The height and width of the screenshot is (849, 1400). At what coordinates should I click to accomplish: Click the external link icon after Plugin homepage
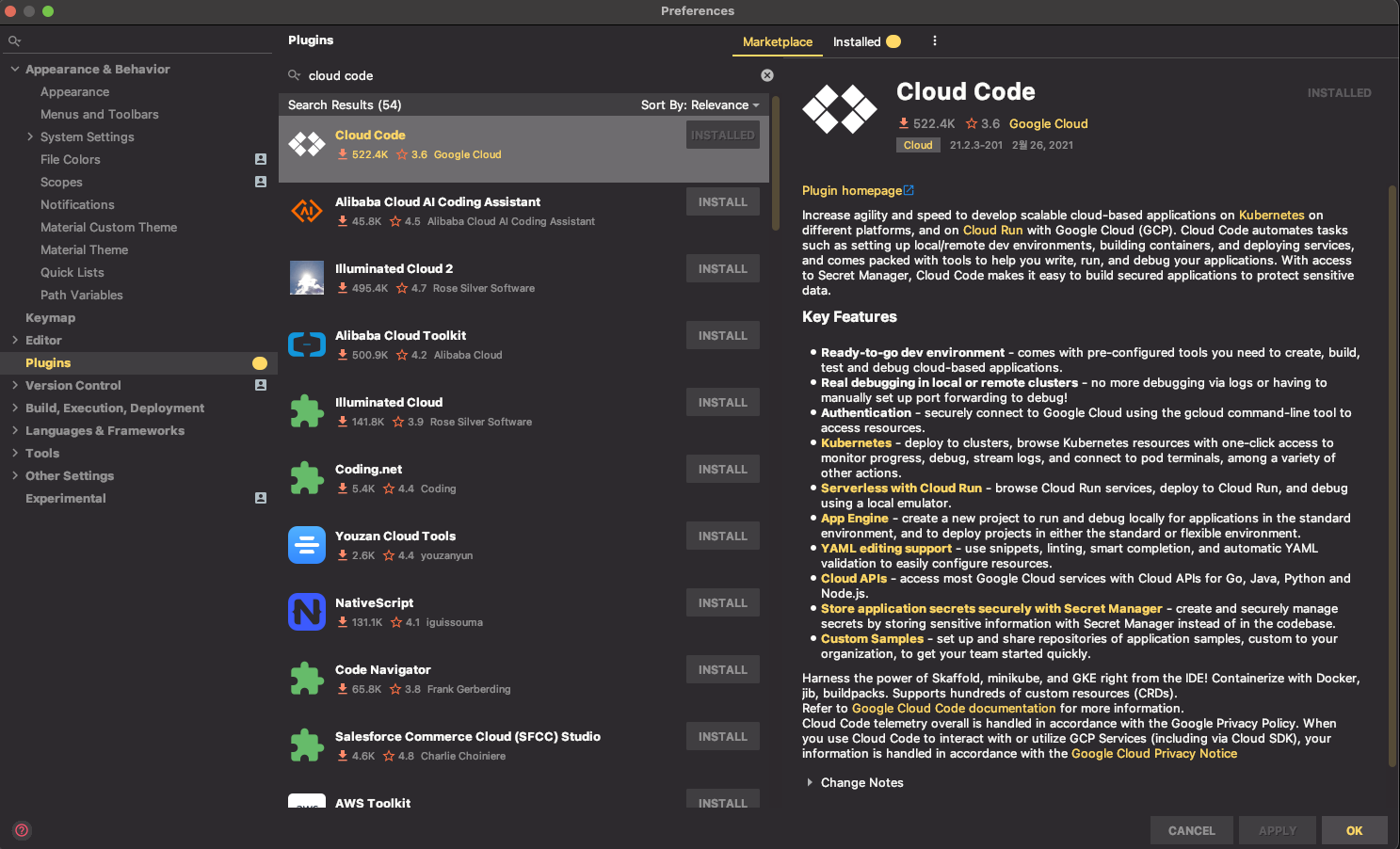pyautogui.click(x=909, y=190)
